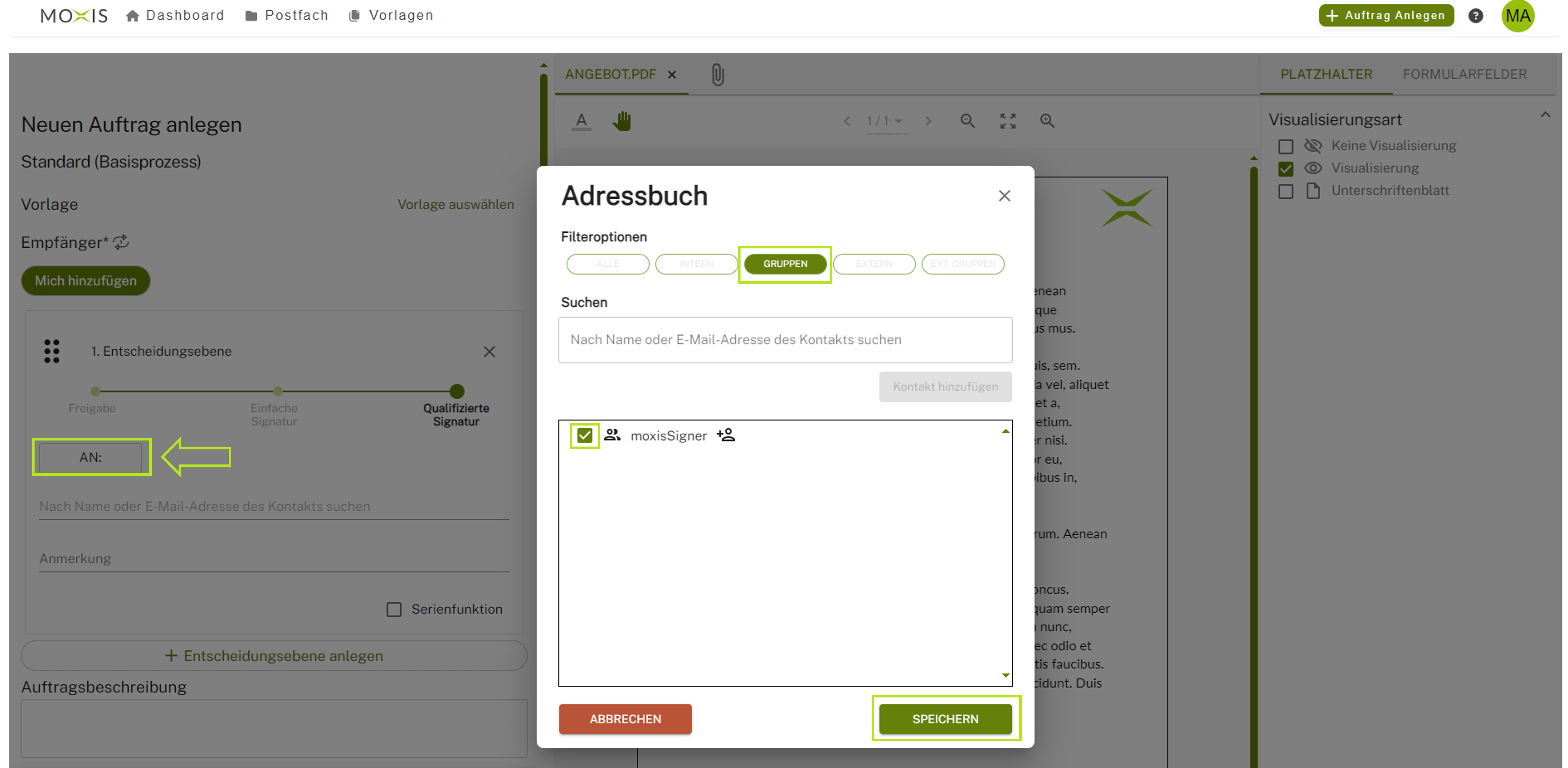Click the zoom in magnifier icon

click(1046, 121)
